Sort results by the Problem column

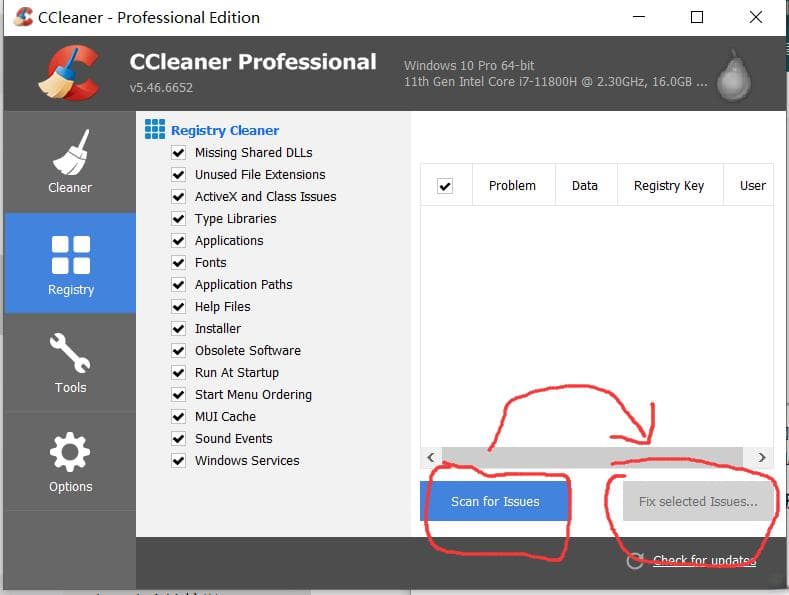[513, 185]
